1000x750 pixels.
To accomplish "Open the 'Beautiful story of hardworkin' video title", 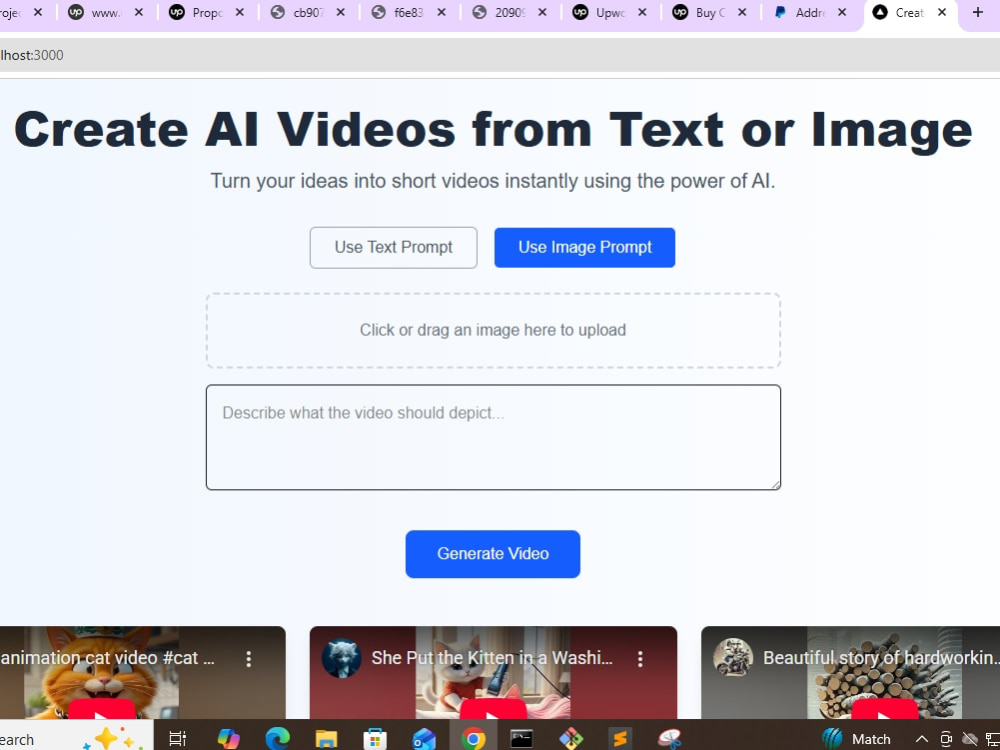I will click(881, 658).
